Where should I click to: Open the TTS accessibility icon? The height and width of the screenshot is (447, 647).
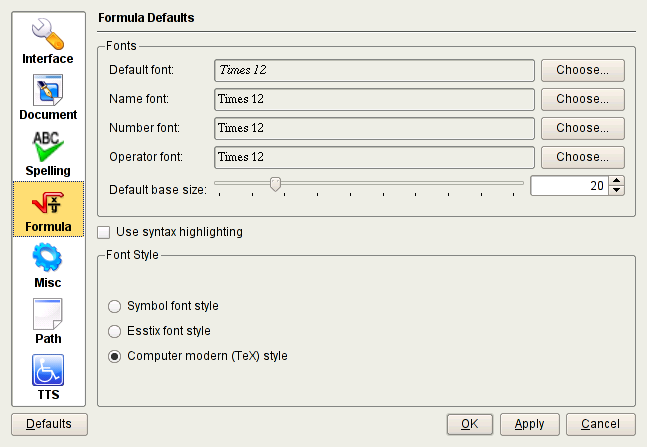click(48, 370)
